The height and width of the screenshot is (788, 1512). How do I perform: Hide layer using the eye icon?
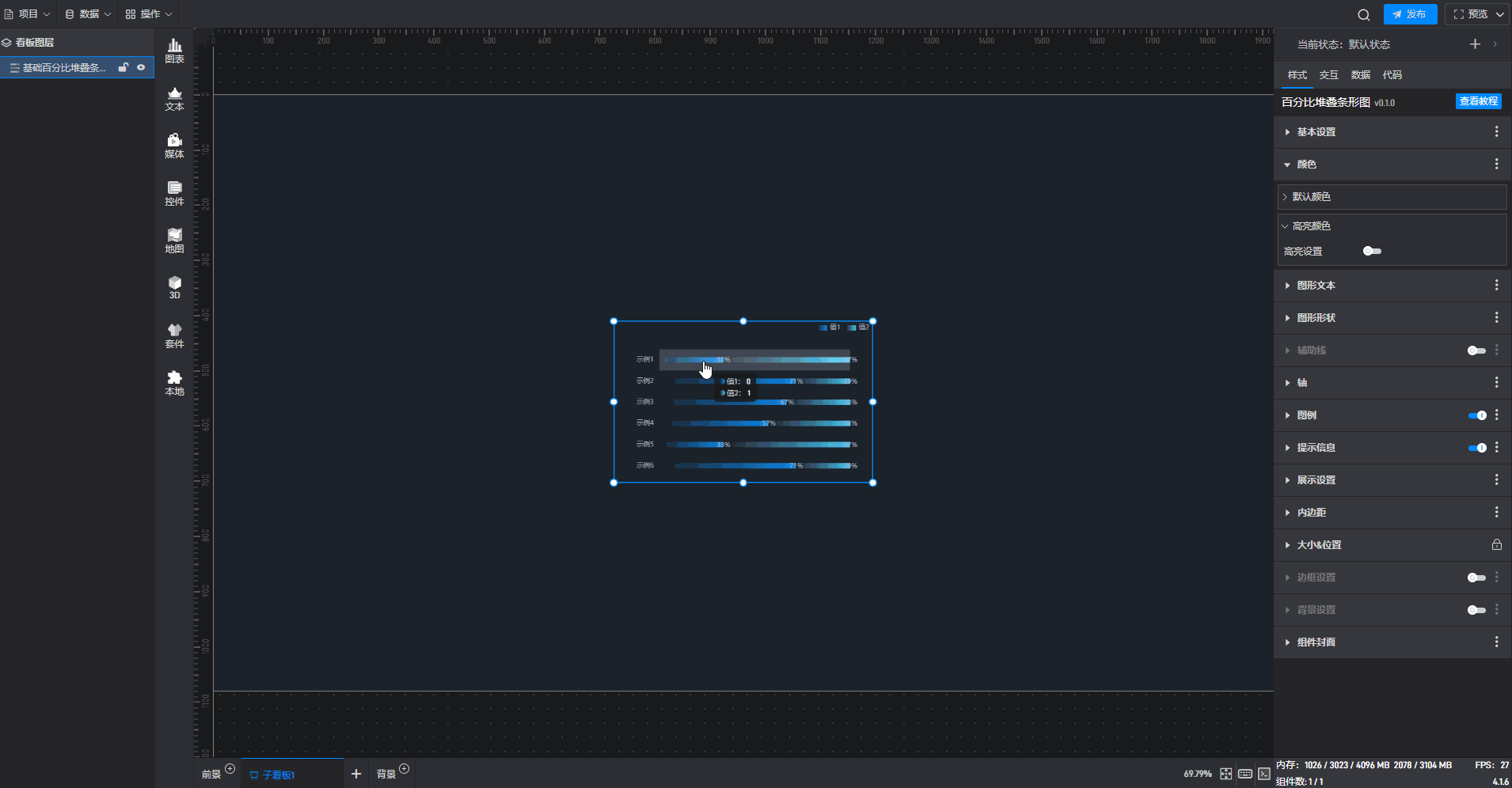tap(141, 67)
